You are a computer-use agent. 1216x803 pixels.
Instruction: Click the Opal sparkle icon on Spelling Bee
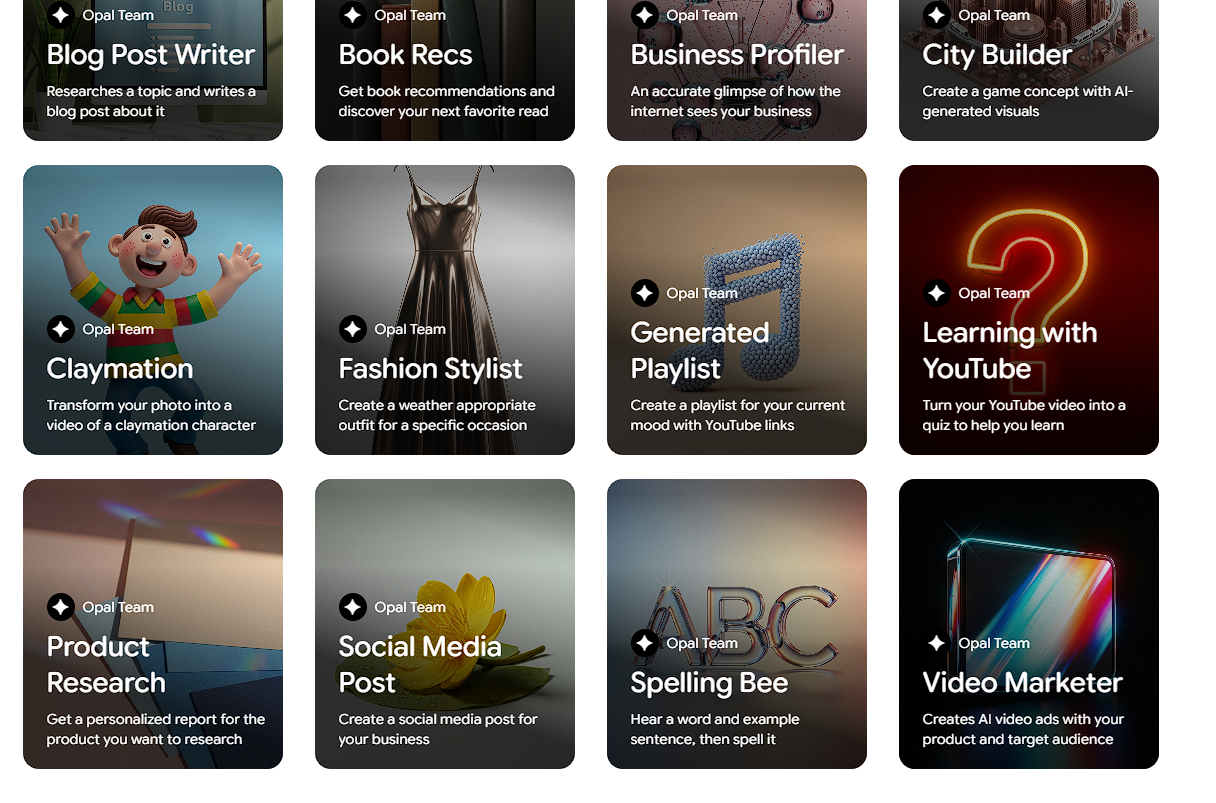point(645,643)
